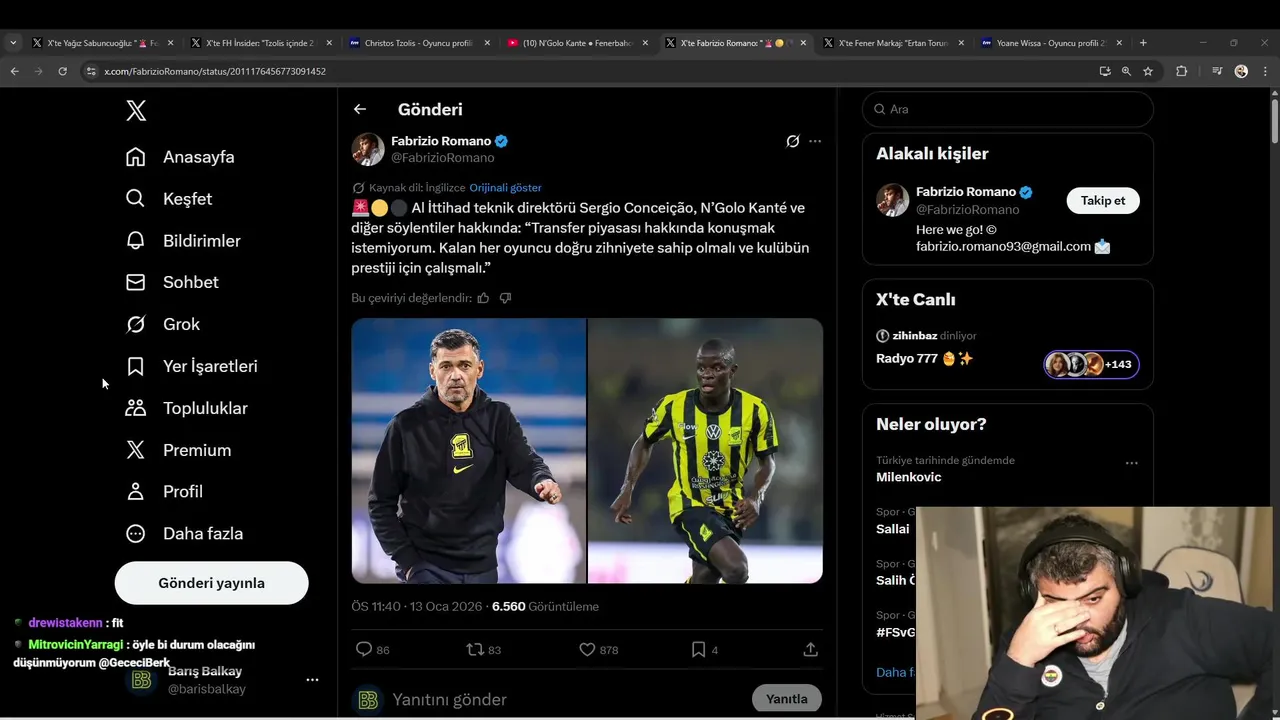Screen dimensions: 1280x720
Task: Open Chrome profile avatar
Action: click(1241, 71)
